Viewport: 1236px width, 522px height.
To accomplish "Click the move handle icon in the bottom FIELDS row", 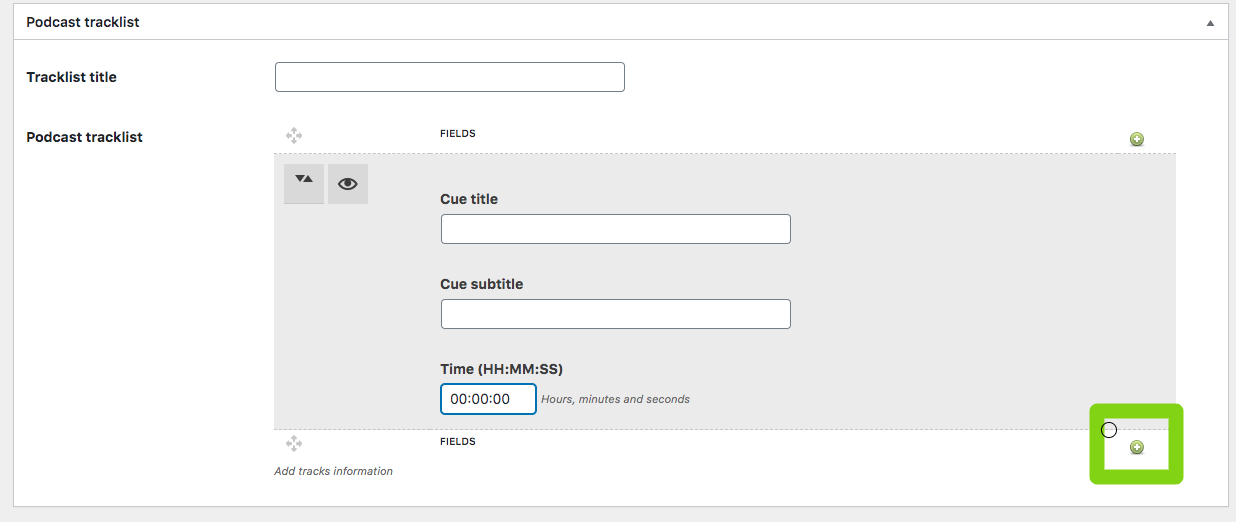I will point(294,443).
